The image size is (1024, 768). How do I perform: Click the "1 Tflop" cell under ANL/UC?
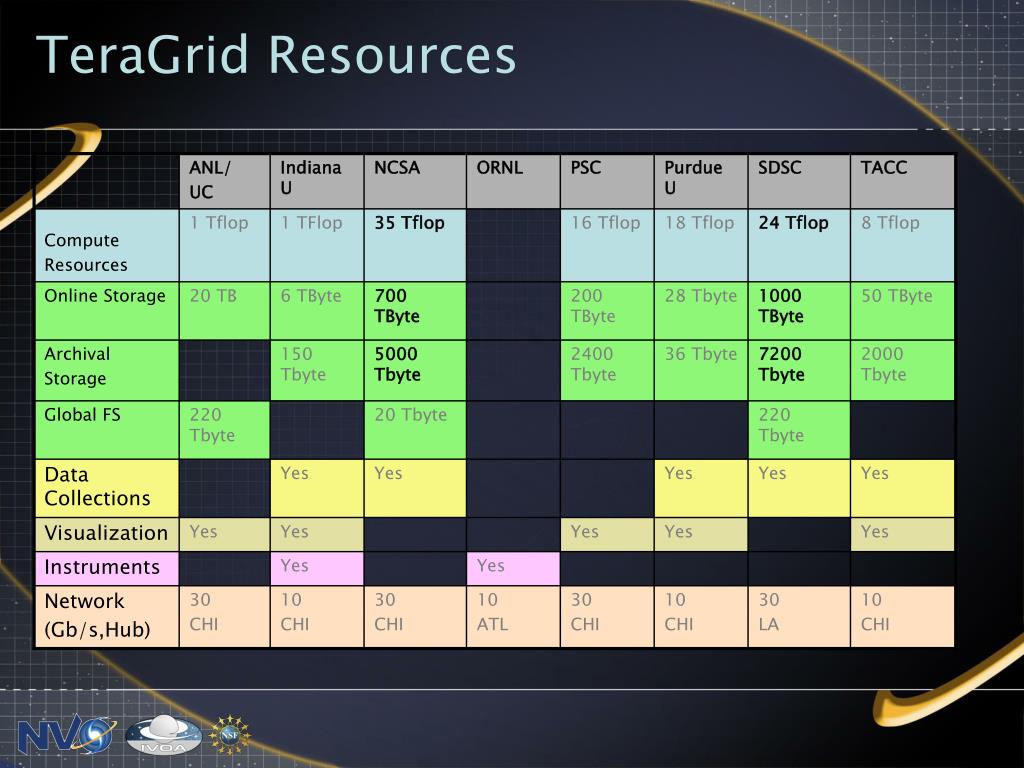(x=225, y=246)
